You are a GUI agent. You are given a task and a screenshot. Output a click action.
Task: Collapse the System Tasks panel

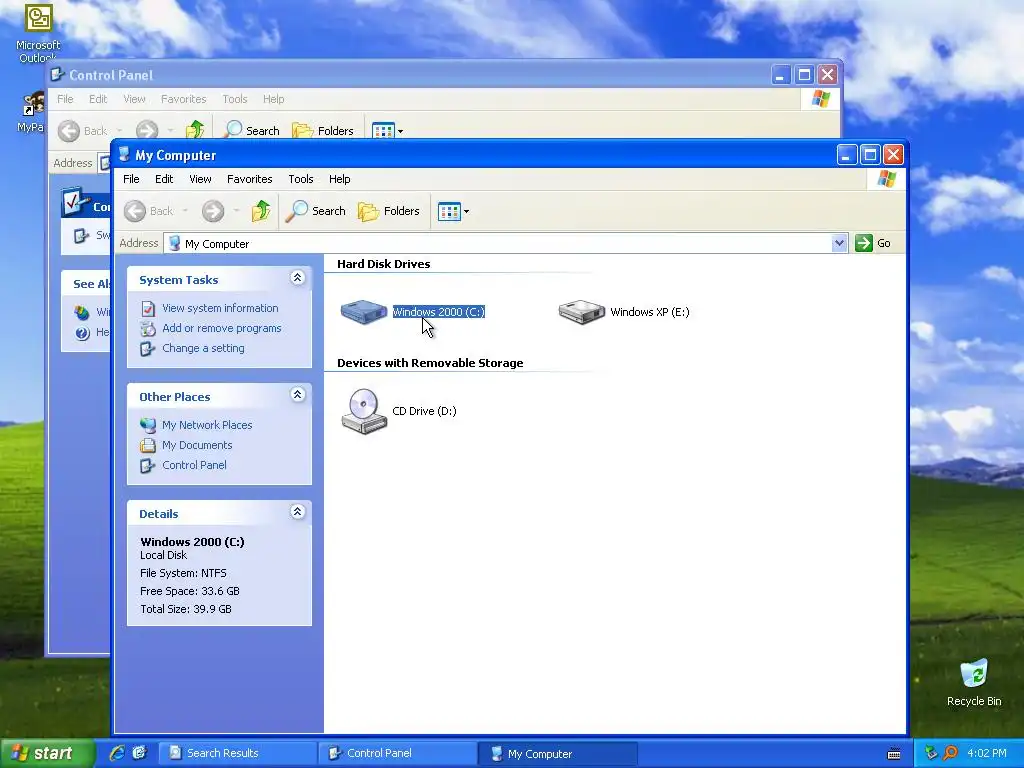297,278
